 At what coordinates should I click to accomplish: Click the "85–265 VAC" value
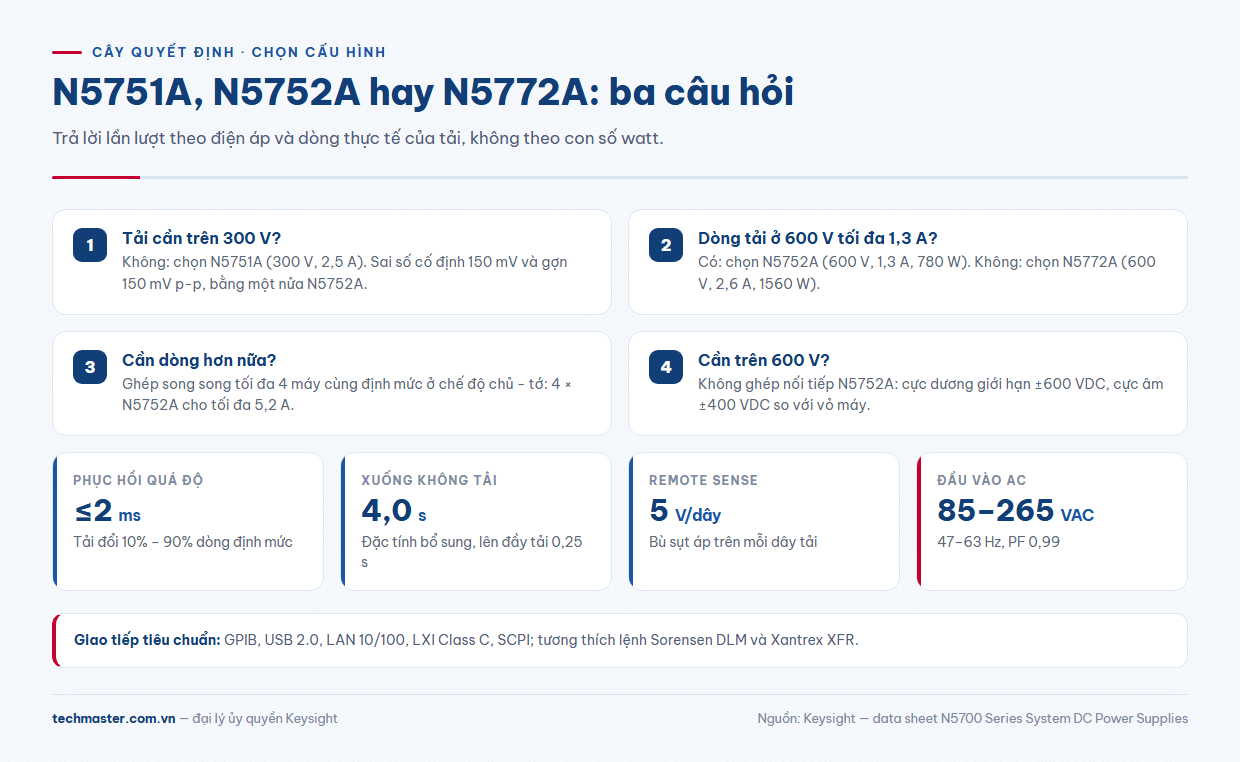tap(1016, 511)
